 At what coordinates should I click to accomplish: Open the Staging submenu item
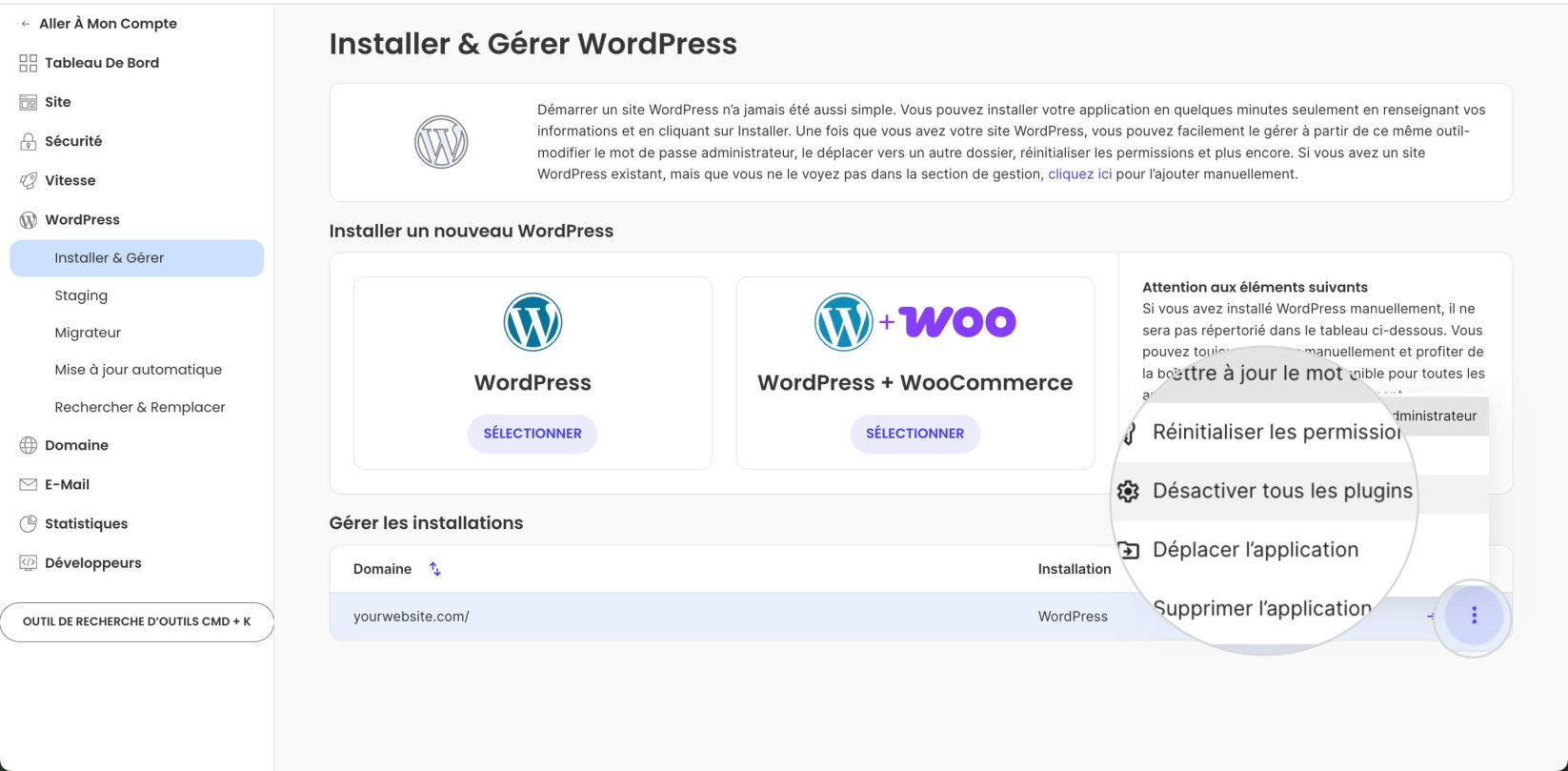pos(81,295)
